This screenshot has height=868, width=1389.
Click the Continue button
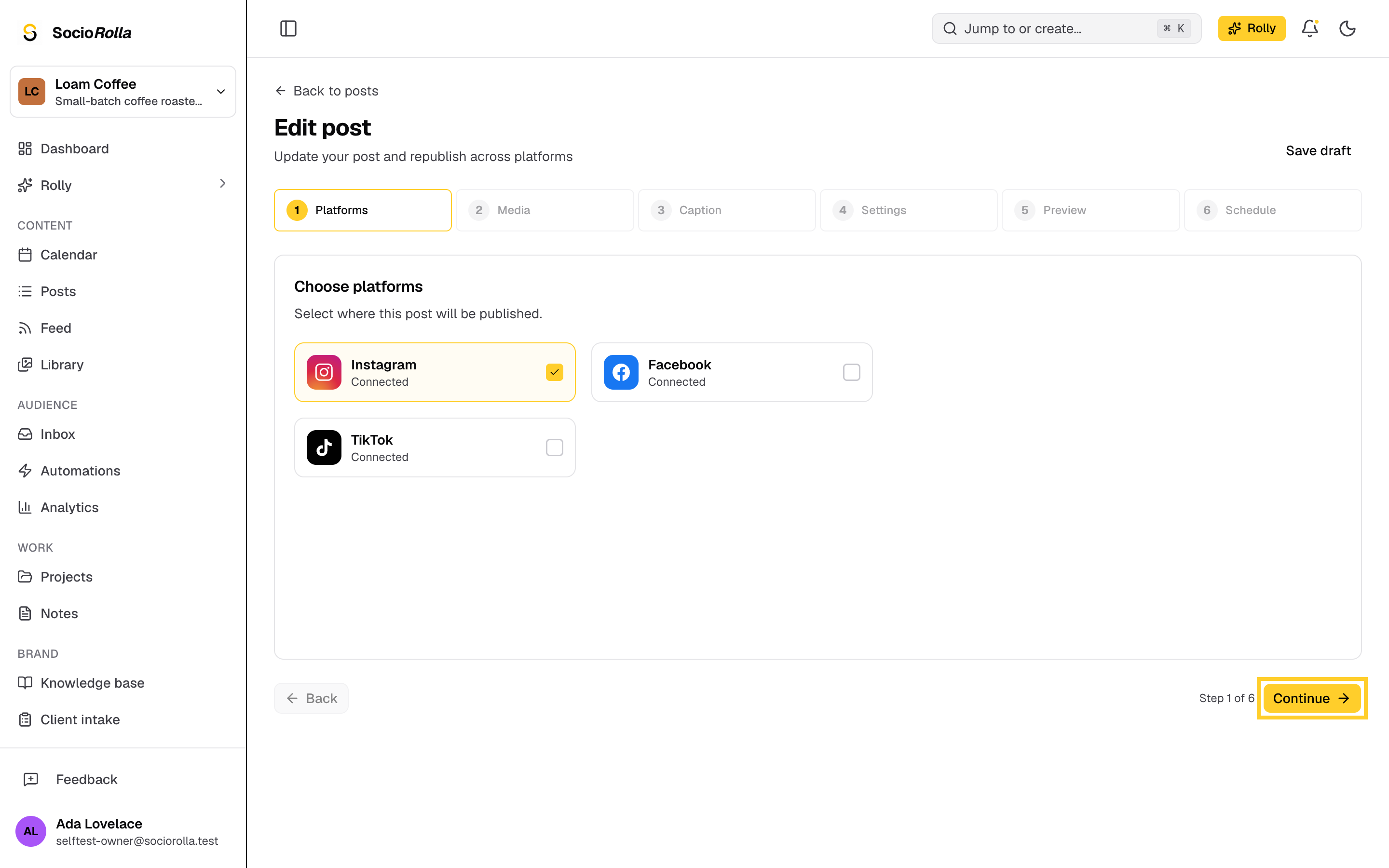coord(1311,698)
